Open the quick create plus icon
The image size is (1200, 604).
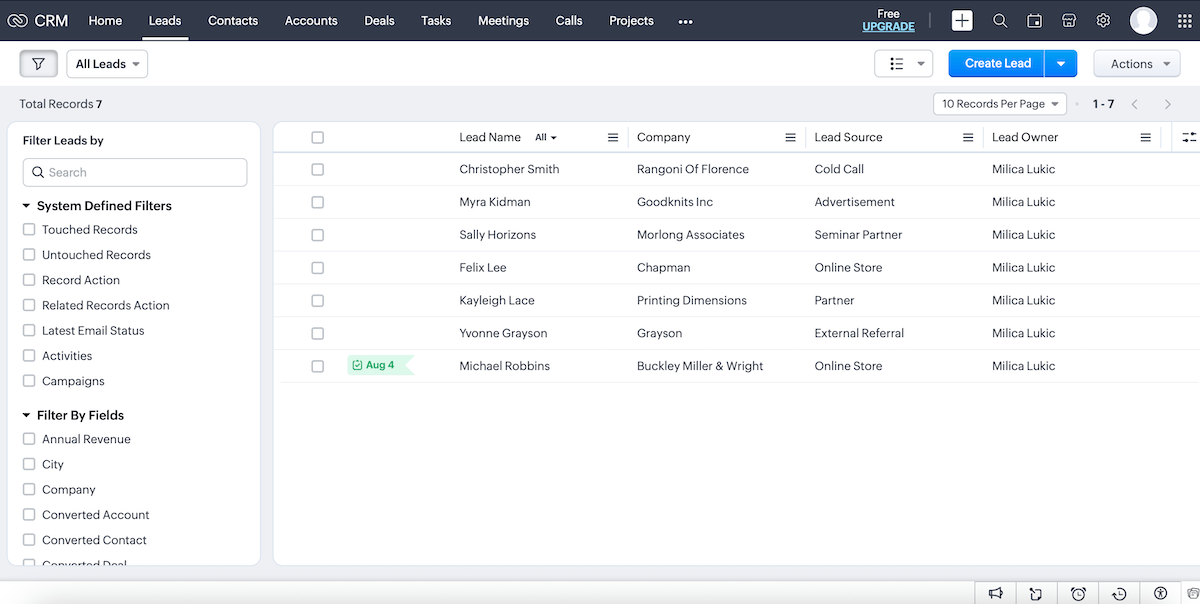(x=961, y=20)
